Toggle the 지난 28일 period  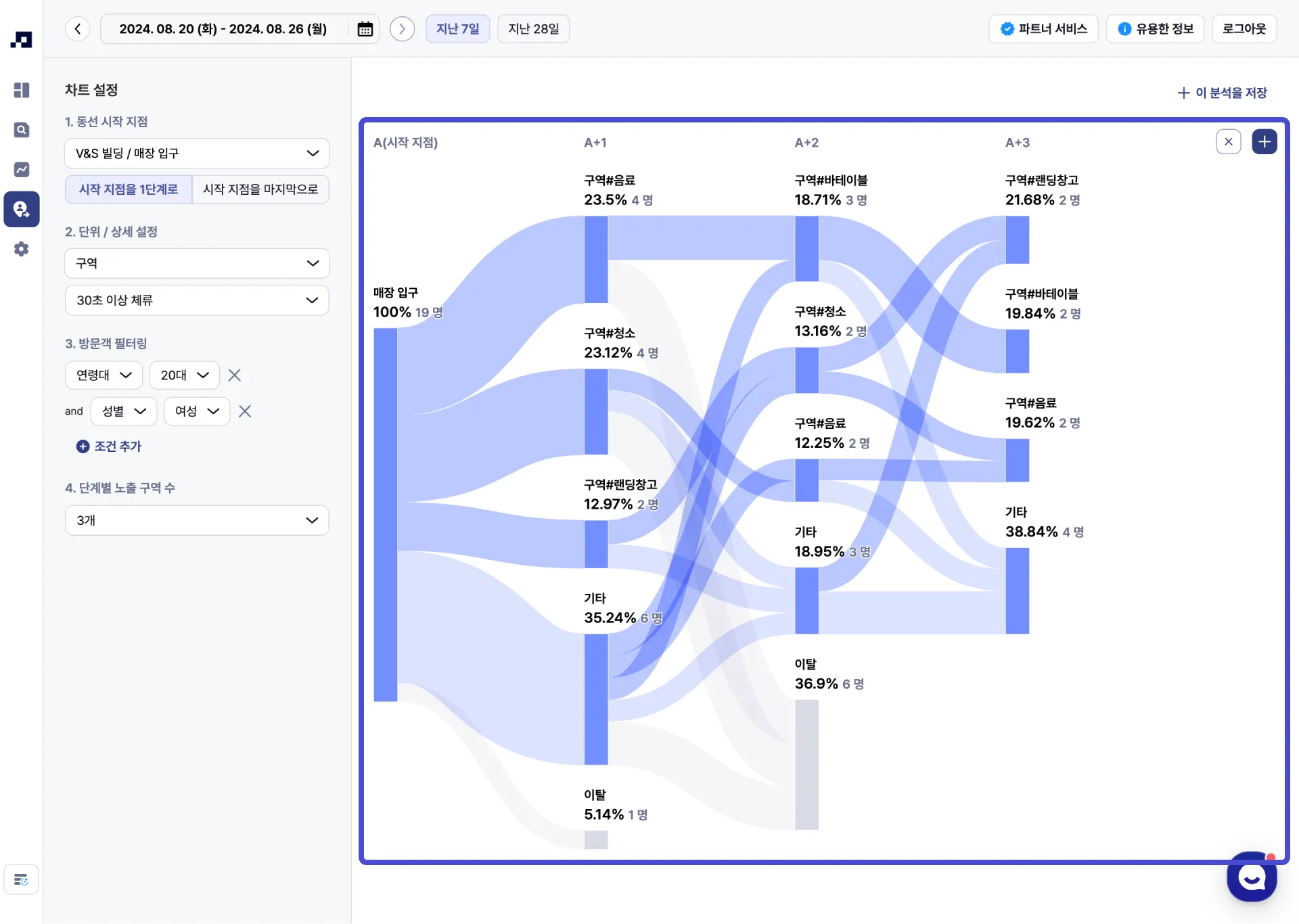(533, 29)
